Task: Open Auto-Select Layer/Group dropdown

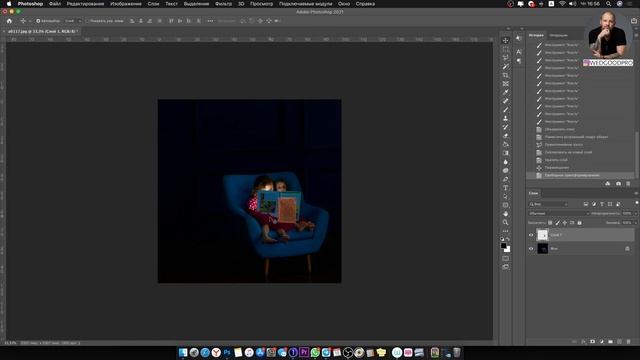Action: pyautogui.click(x=73, y=21)
